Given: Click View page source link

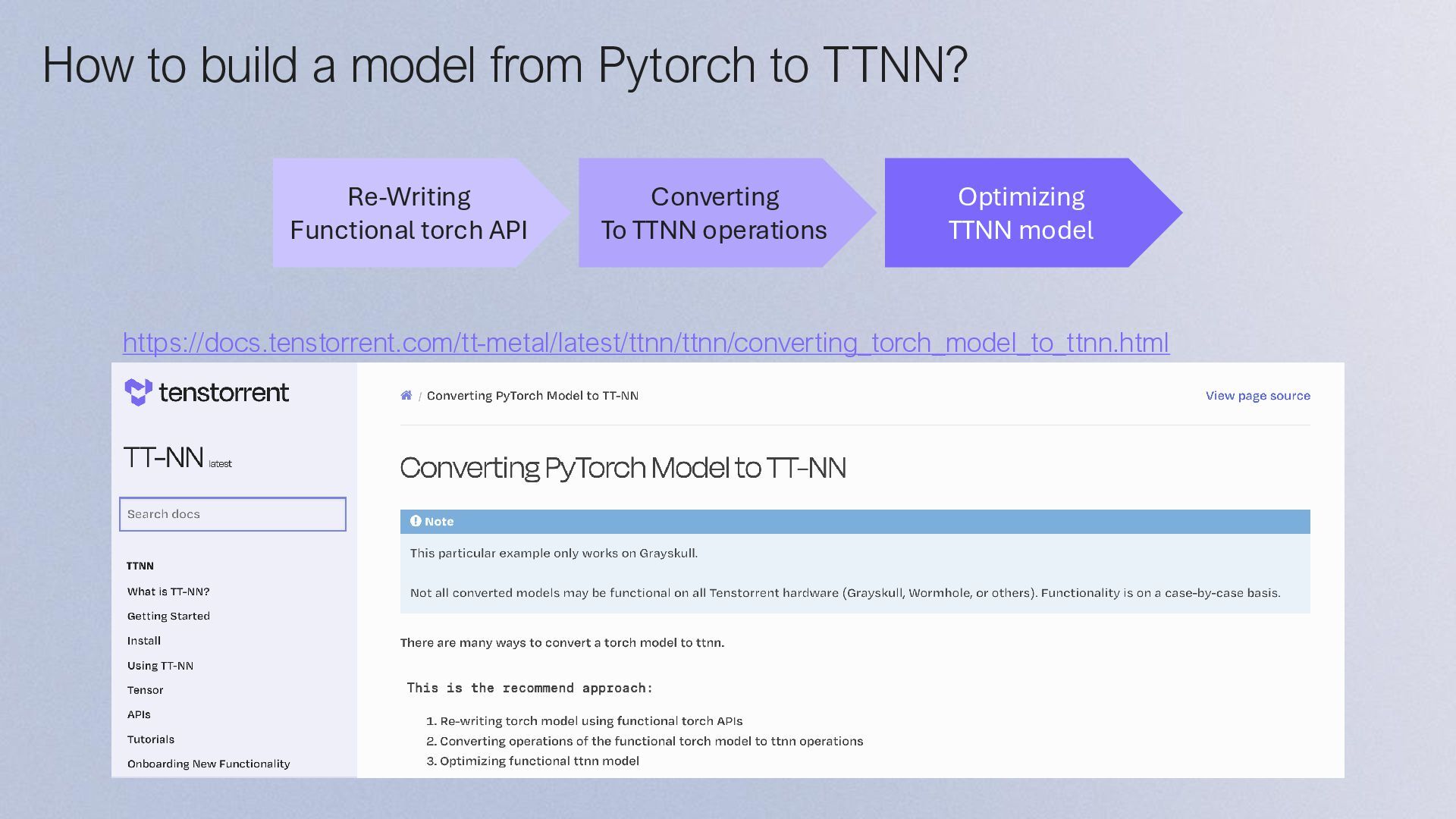Looking at the screenshot, I should coord(1258,396).
